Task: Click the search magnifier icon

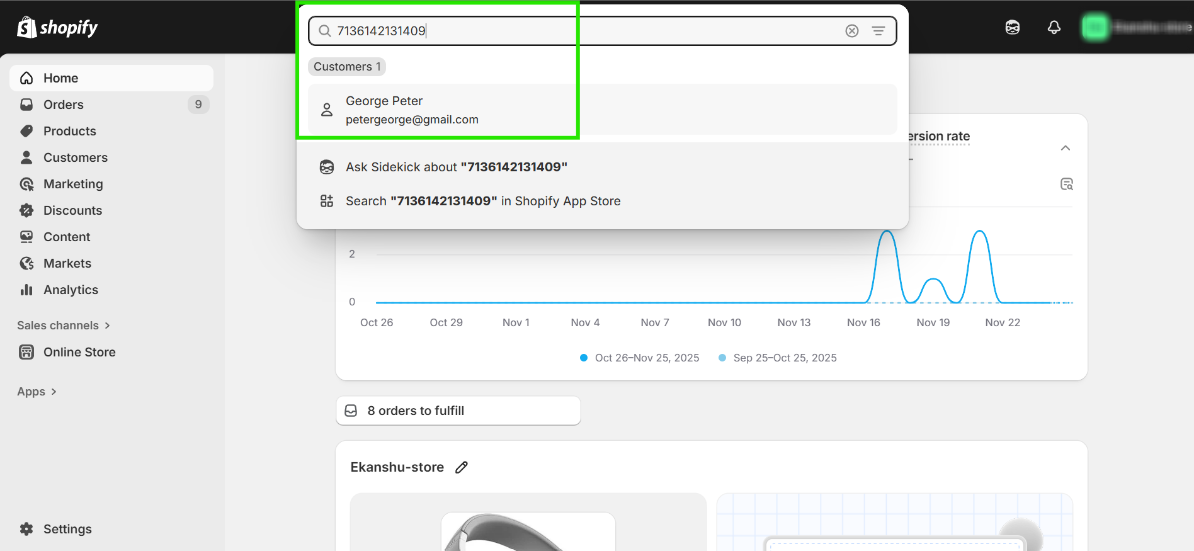Action: 324,30
